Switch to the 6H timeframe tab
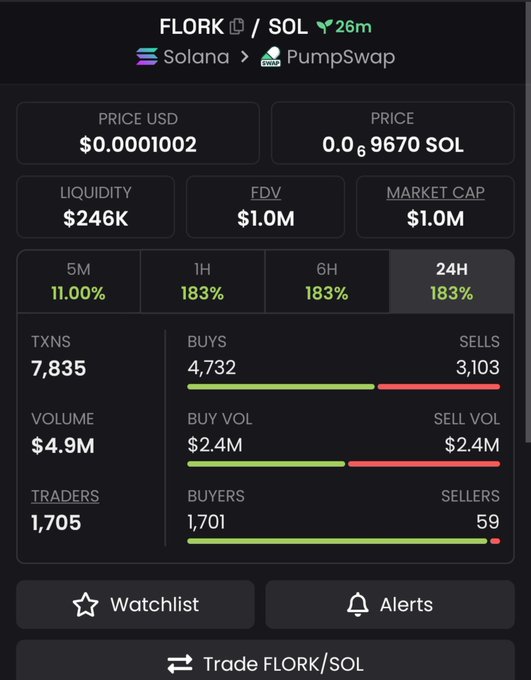The image size is (531, 680). tap(327, 281)
